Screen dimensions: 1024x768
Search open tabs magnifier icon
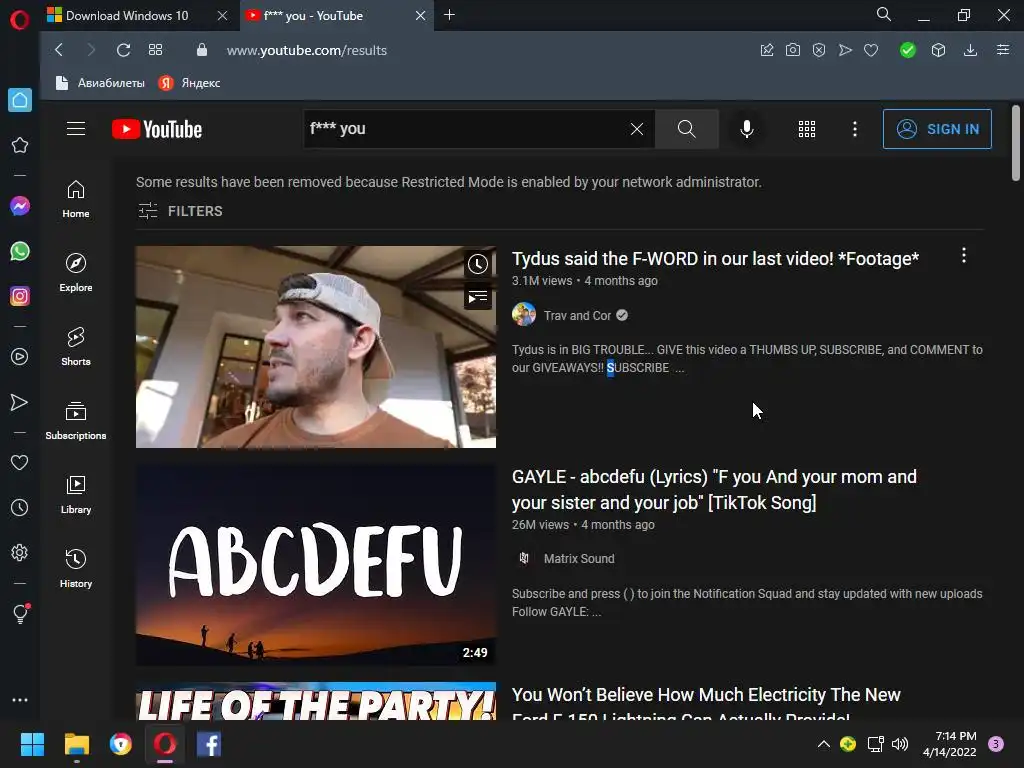point(884,14)
